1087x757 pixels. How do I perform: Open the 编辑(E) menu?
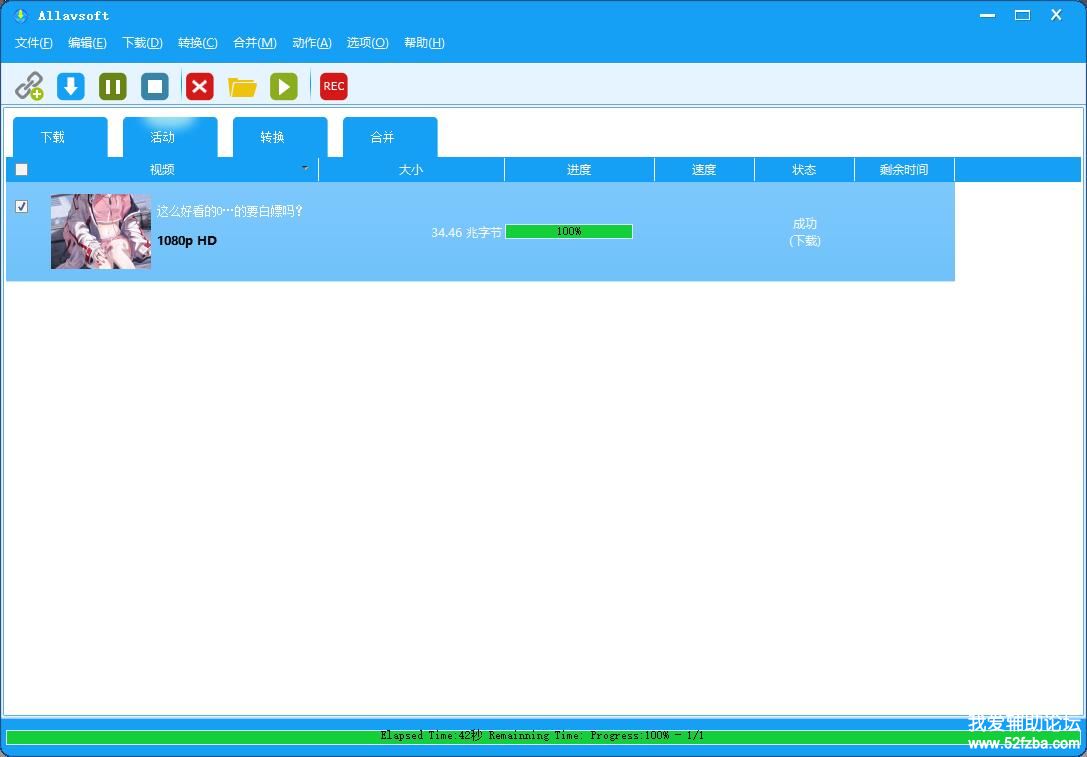[x=87, y=43]
